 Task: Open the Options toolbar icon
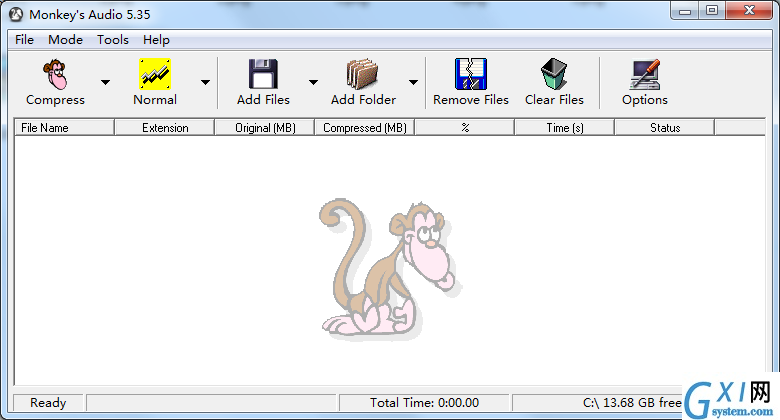tap(645, 74)
